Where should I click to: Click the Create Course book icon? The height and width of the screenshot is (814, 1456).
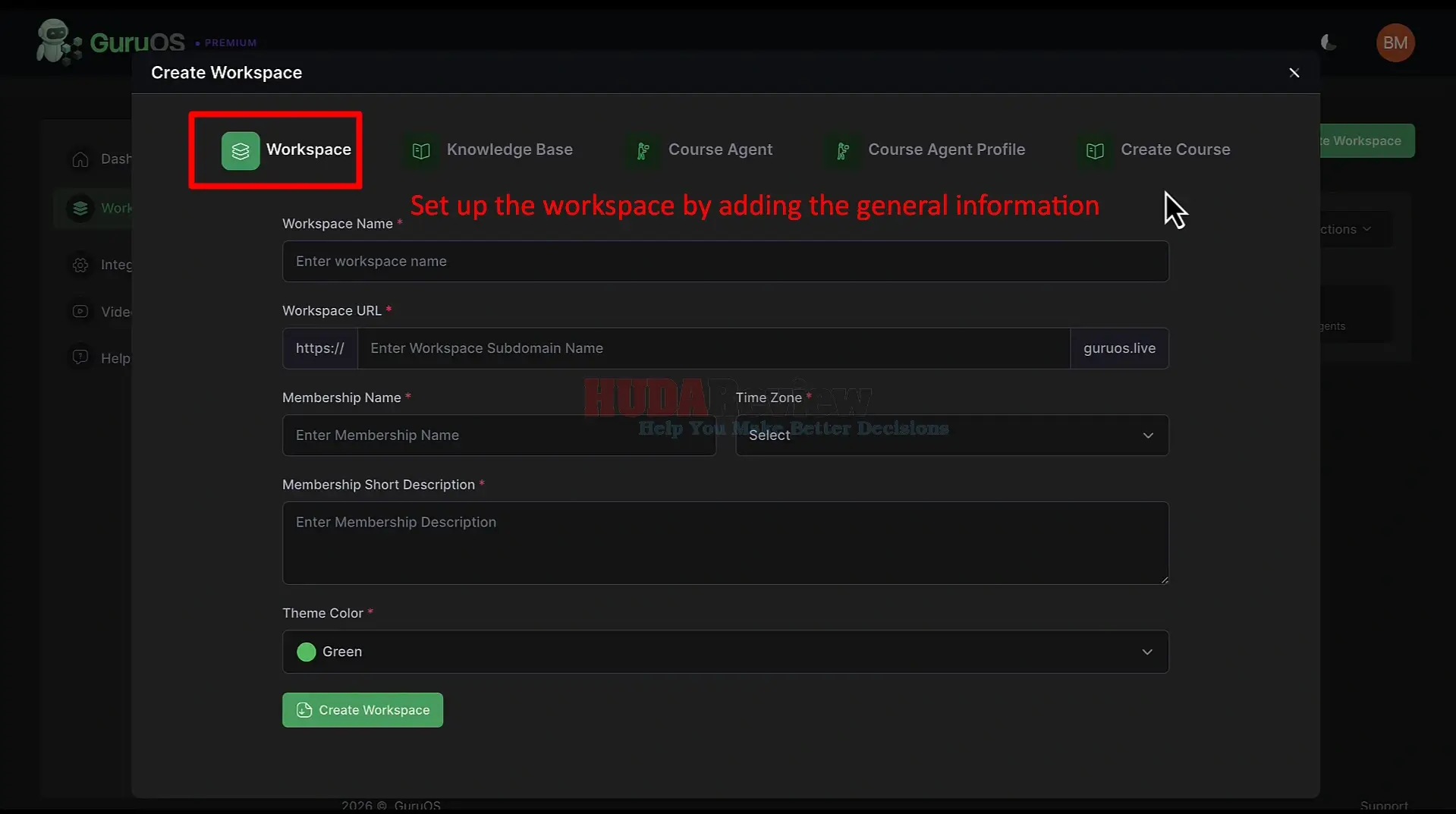pyautogui.click(x=1095, y=150)
